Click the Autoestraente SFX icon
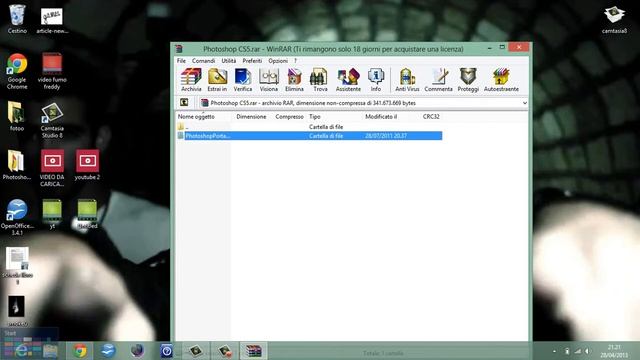This screenshot has width=640, height=360. pos(501,80)
